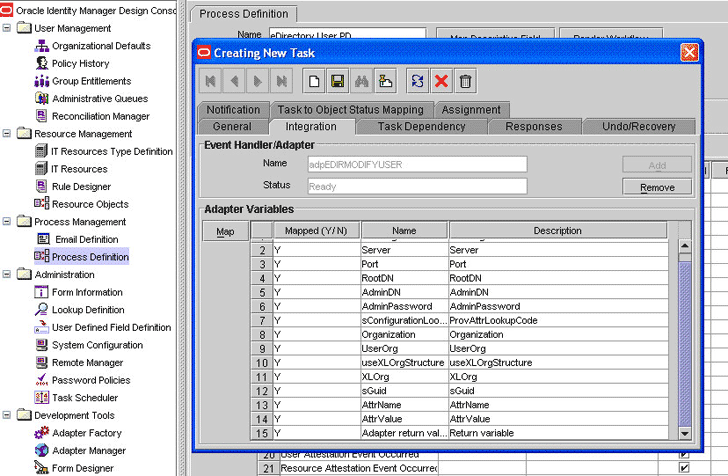Toggle checkbox in Resource Attestation Event row
Image resolution: width=728 pixels, height=476 pixels.
point(684,468)
